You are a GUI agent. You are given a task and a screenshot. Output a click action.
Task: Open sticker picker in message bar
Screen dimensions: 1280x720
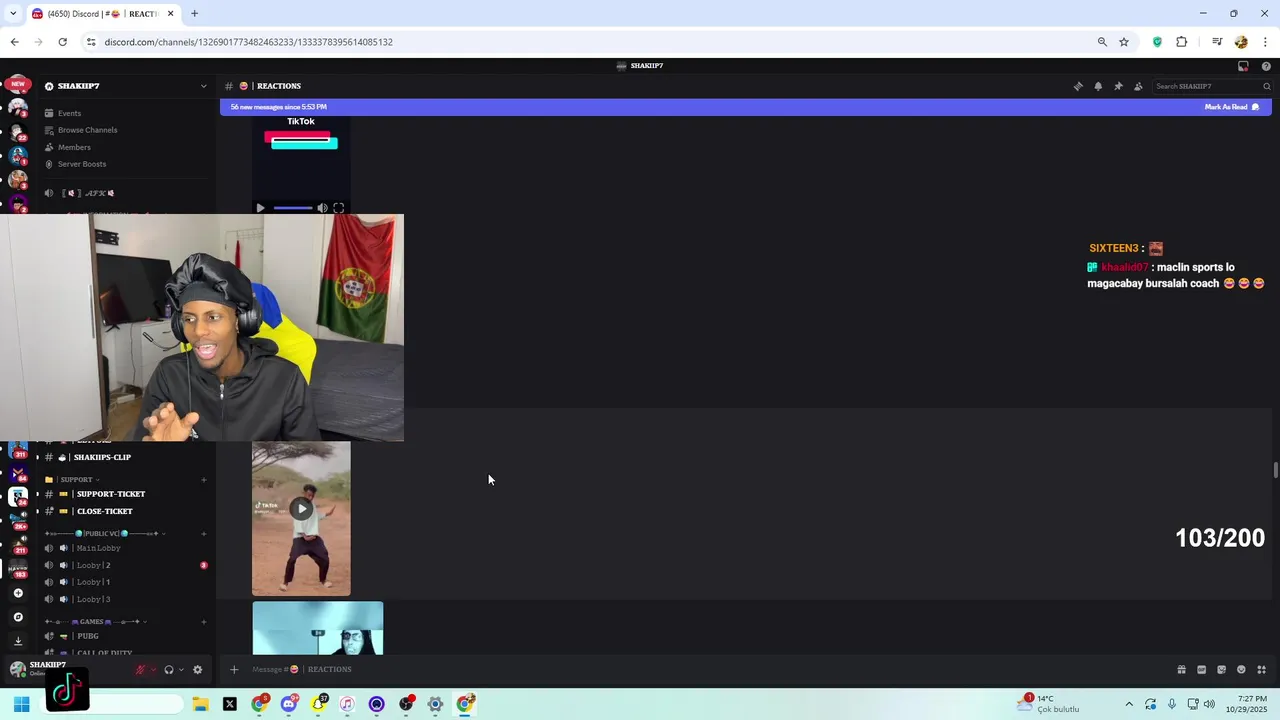click(1221, 669)
